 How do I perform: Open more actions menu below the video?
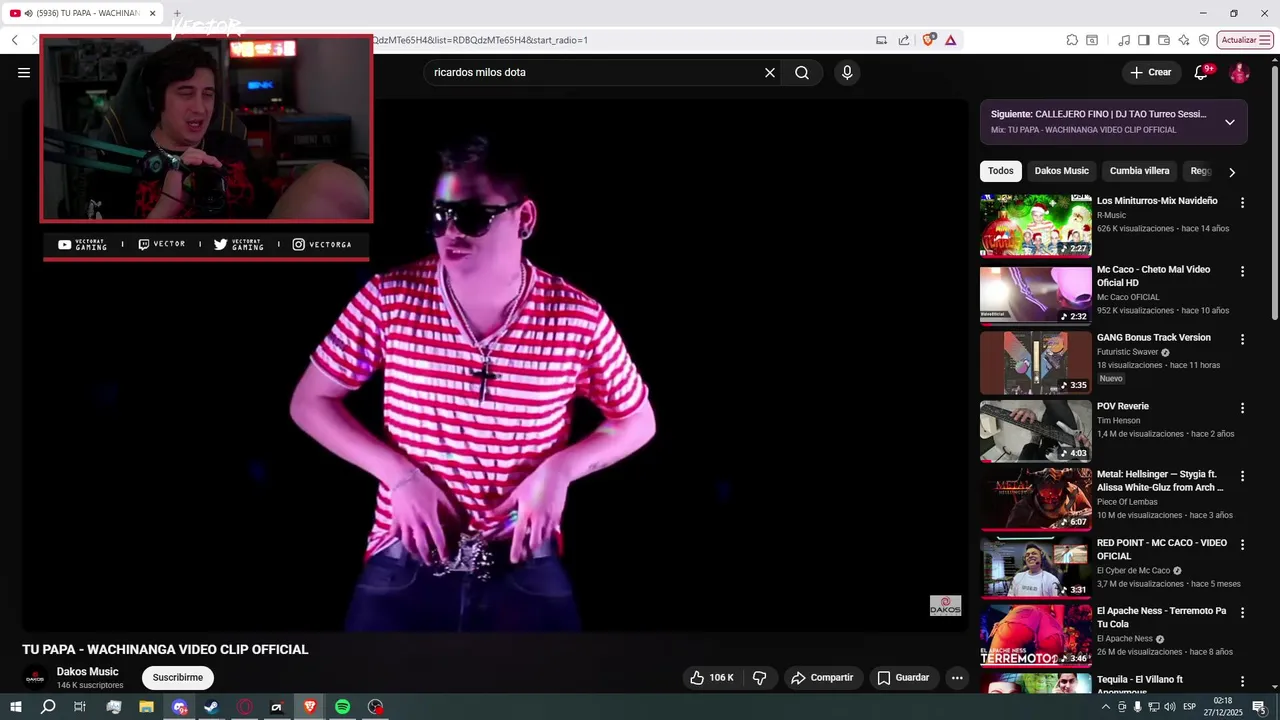(x=957, y=678)
